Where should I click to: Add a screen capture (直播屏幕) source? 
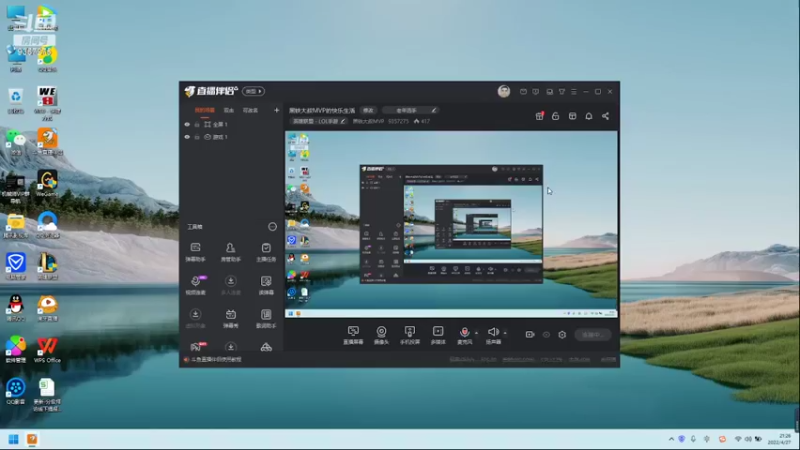353,335
